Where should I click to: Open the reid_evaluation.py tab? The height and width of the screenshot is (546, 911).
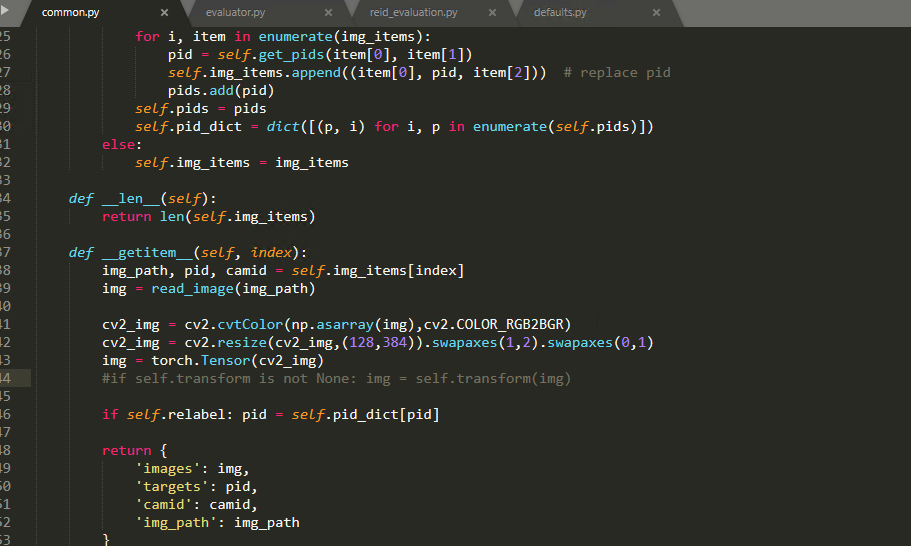coord(414,12)
